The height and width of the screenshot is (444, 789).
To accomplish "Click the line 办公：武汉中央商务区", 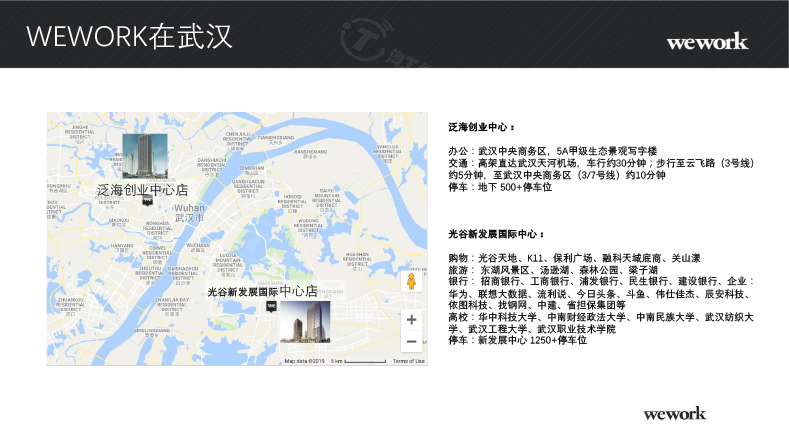I will (553, 151).
